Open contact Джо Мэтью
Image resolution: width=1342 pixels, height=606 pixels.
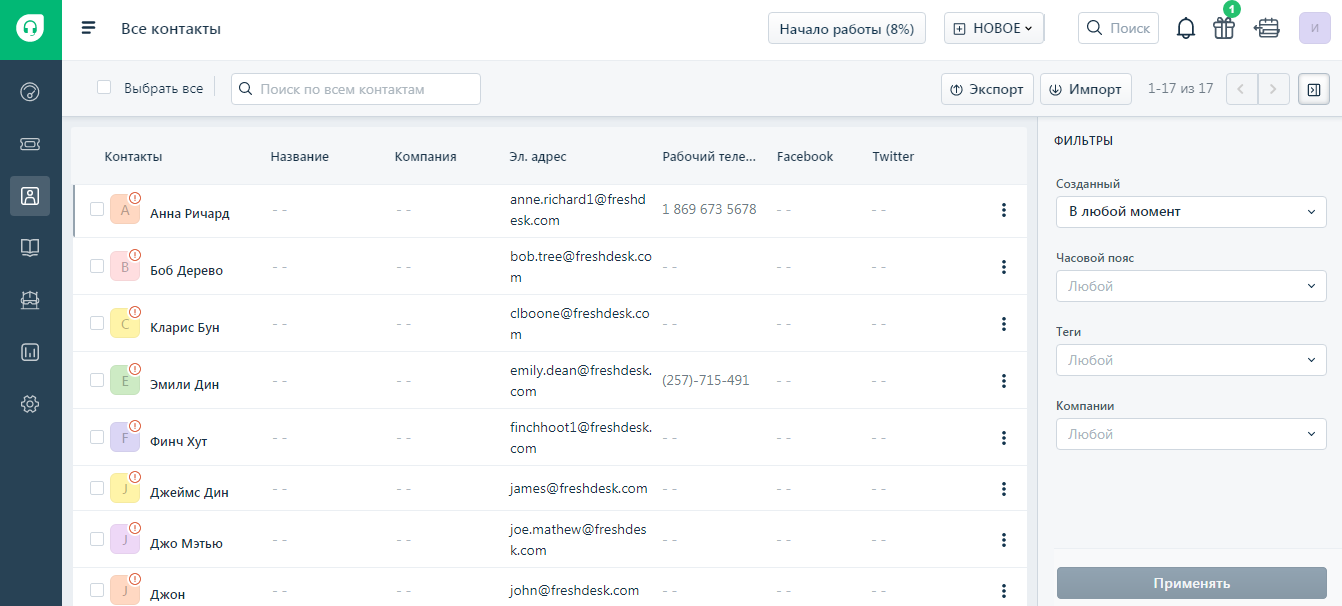point(186,543)
